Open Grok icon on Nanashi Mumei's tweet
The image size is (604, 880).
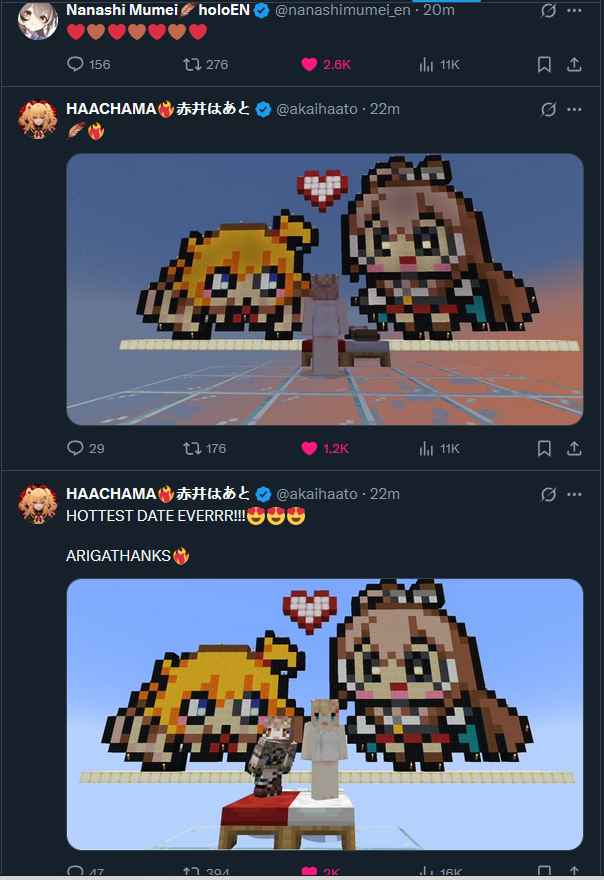pyautogui.click(x=548, y=11)
